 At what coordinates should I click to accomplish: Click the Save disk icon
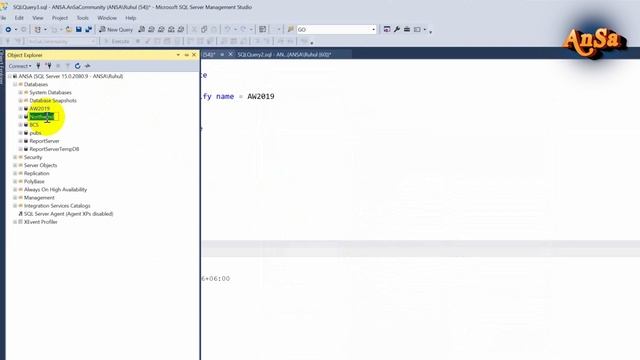pos(79,29)
